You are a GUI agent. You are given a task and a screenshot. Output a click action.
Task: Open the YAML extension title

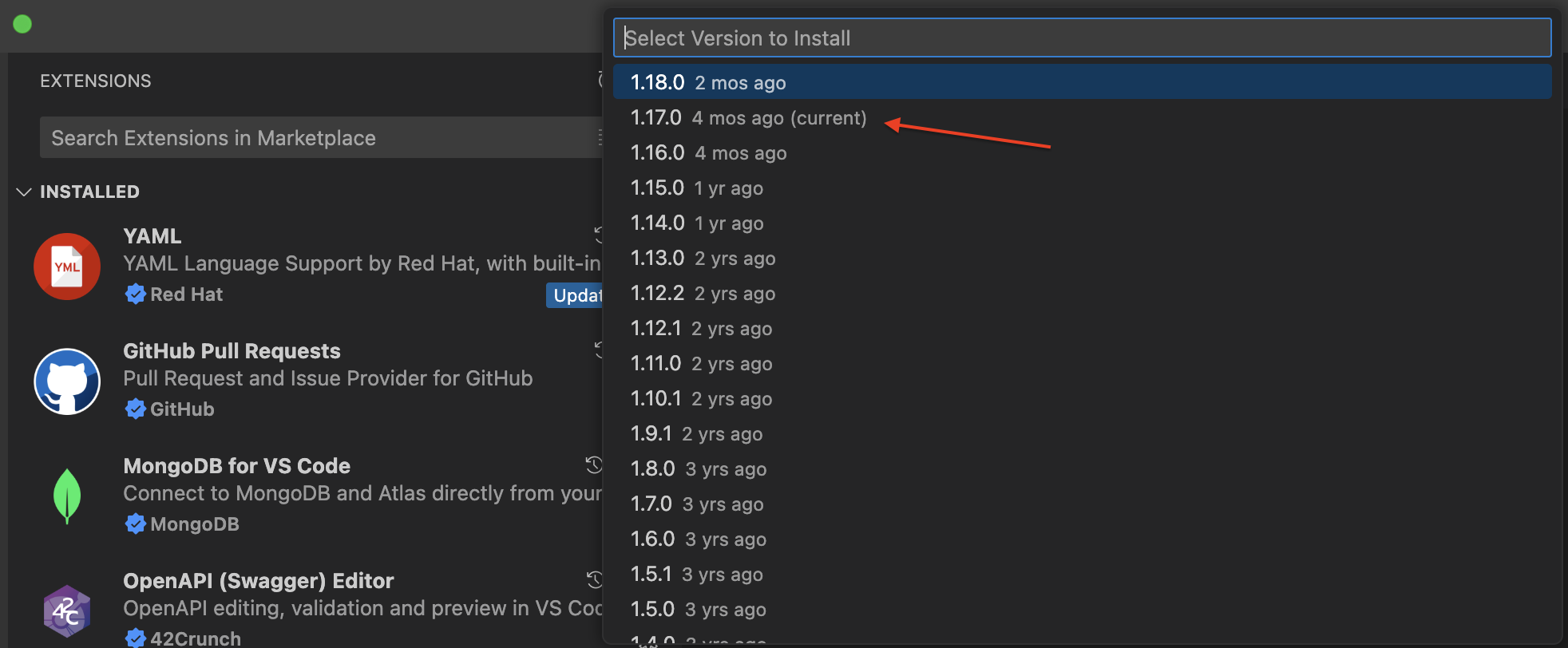click(152, 236)
